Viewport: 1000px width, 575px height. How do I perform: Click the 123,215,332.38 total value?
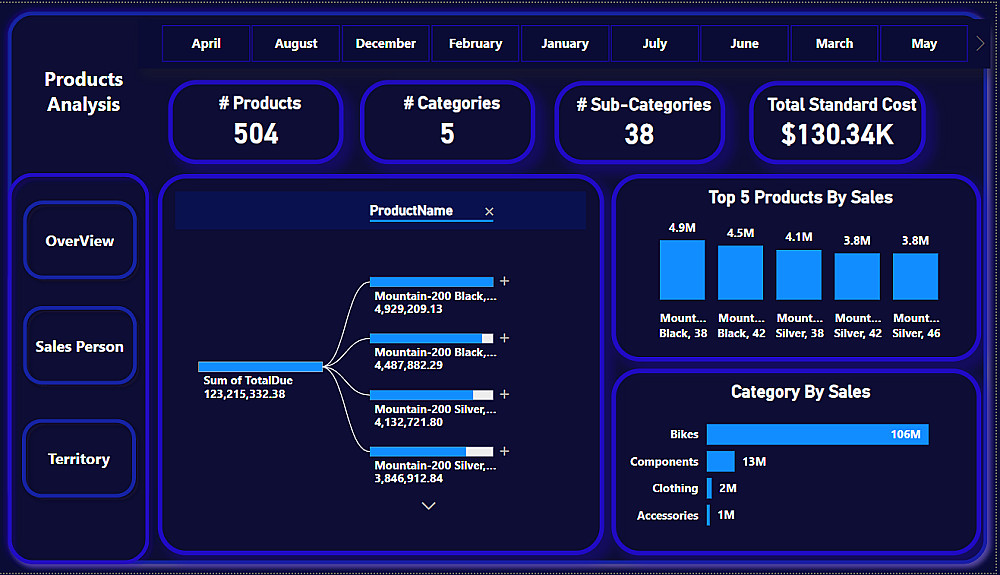244,394
